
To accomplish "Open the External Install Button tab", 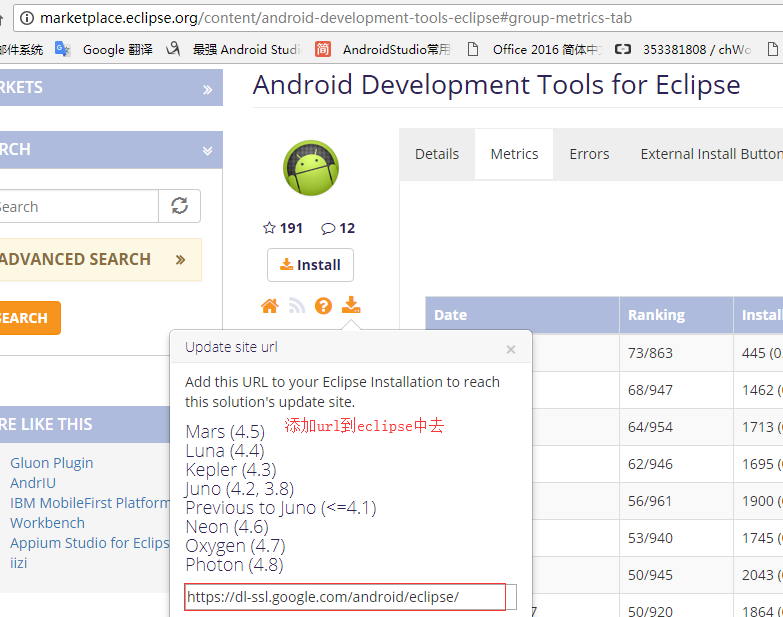I will (x=712, y=154).
